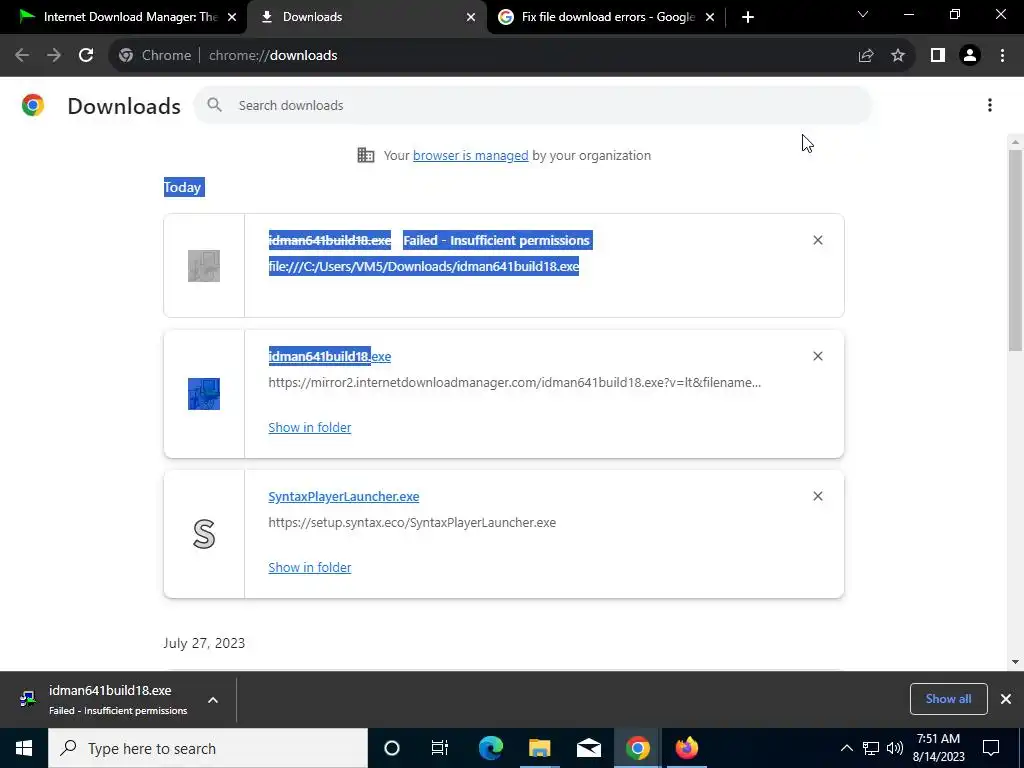Click Failed - Insufficient permissions status text
The width and height of the screenshot is (1024, 768).
pyautogui.click(x=496, y=240)
